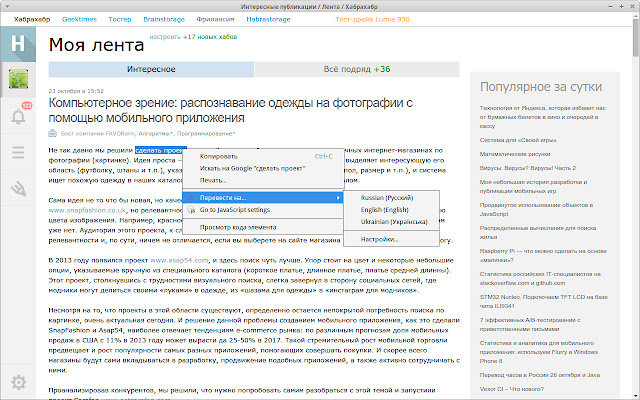Choose "Искать на Google" context menu entry
The image size is (640, 400).
[250, 168]
